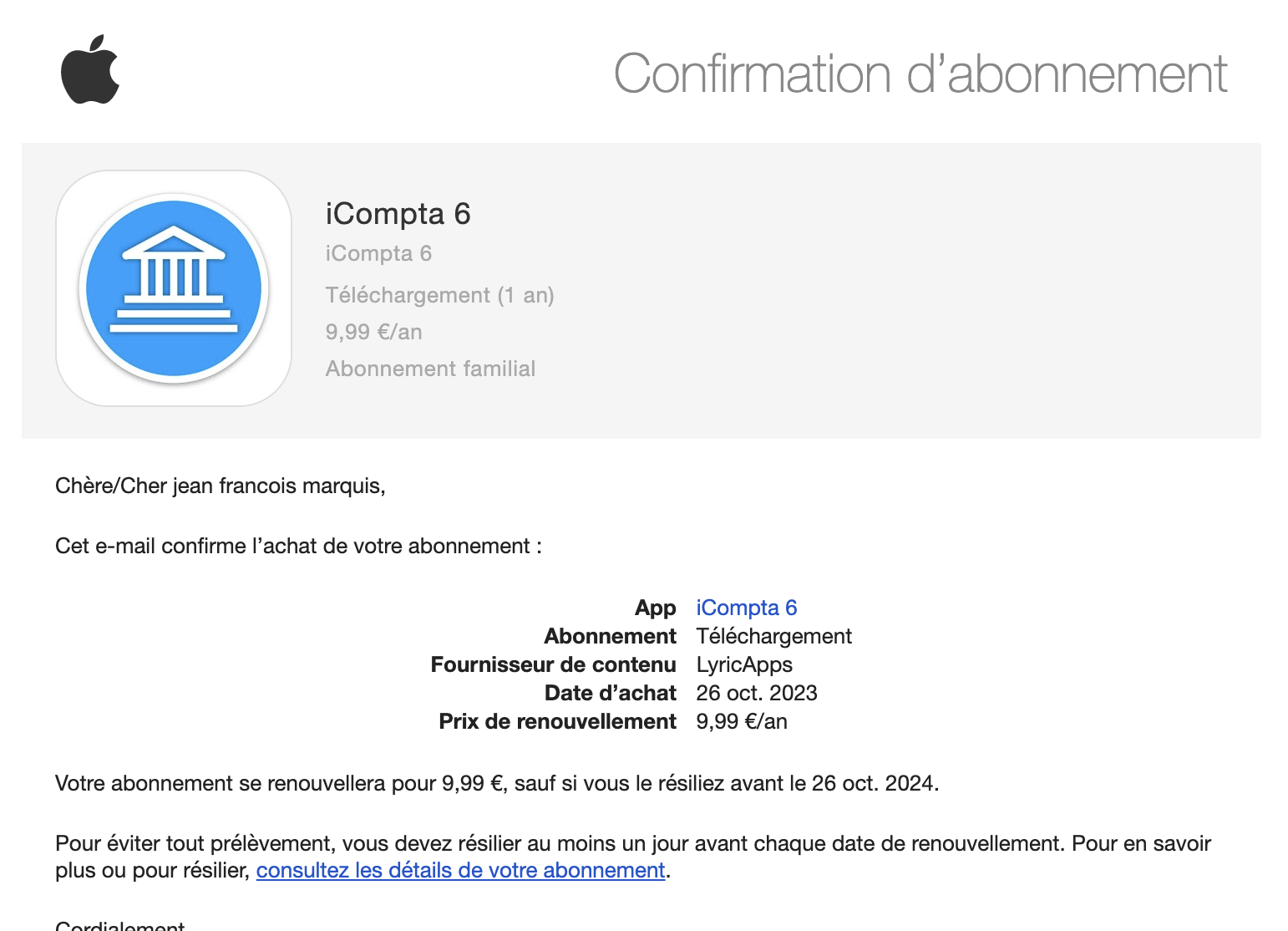Click the 'Confirmation d'abonnement' heading
Image resolution: width=1288 pixels, height=931 pixels.
920,74
